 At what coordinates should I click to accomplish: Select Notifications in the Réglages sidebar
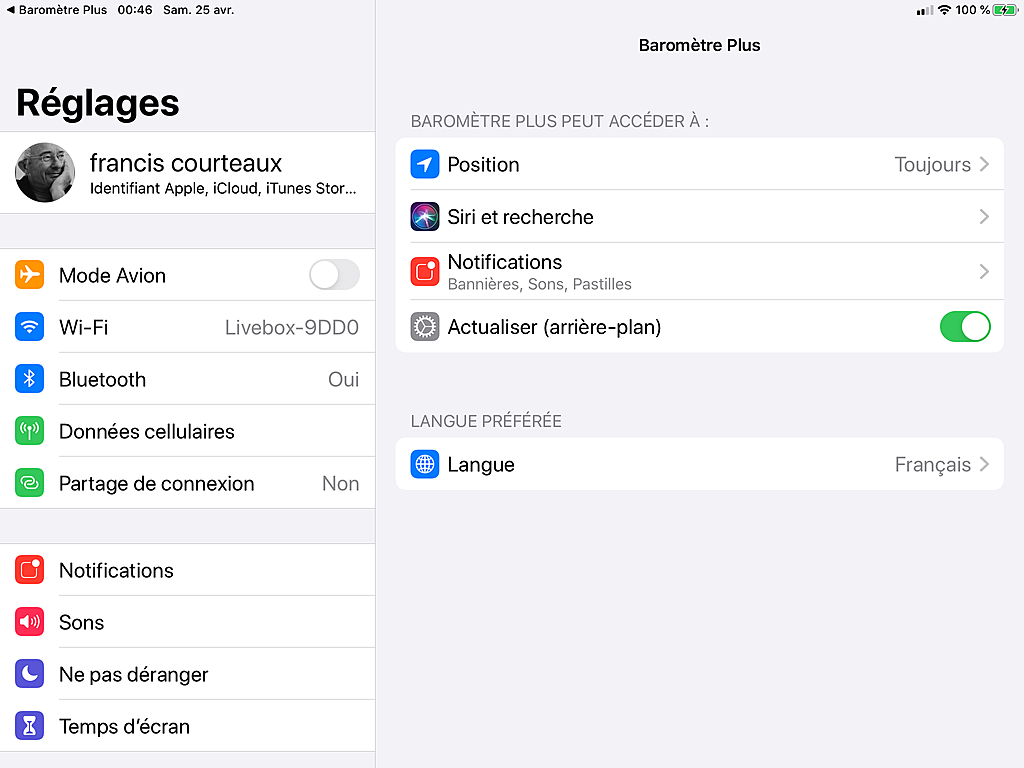click(x=187, y=570)
